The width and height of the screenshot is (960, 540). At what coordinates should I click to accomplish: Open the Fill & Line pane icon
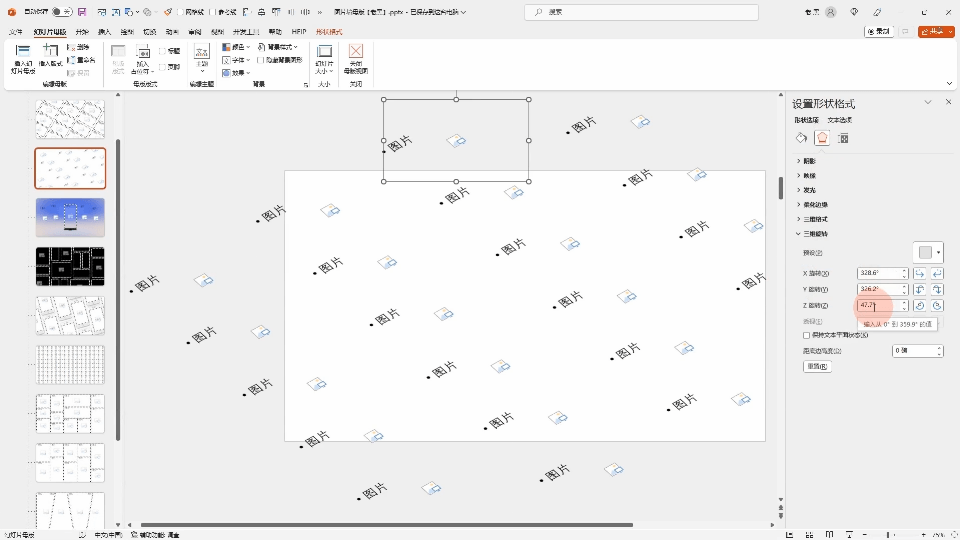(x=801, y=138)
